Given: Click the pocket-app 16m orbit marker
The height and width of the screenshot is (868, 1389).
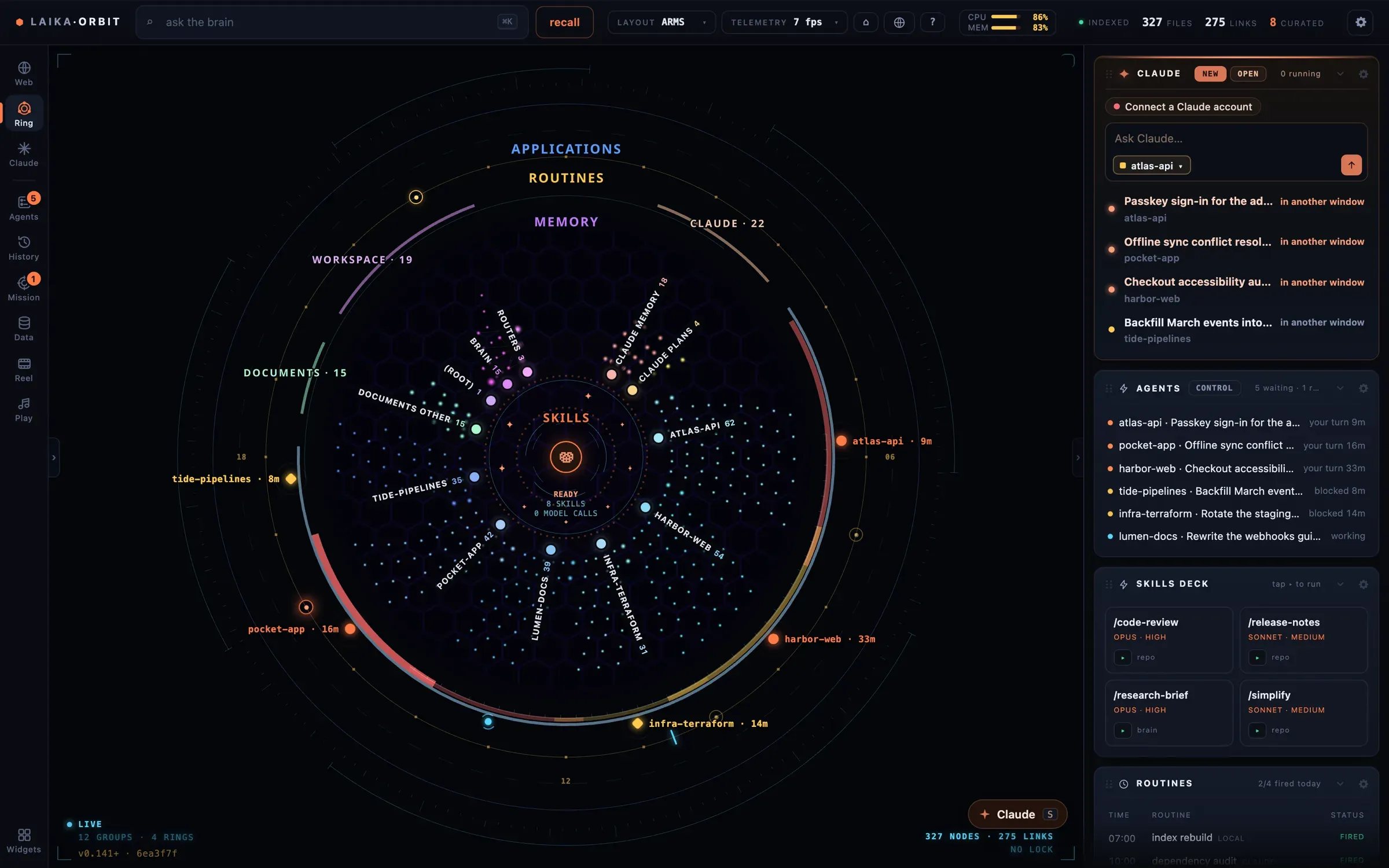Looking at the screenshot, I should (350, 629).
